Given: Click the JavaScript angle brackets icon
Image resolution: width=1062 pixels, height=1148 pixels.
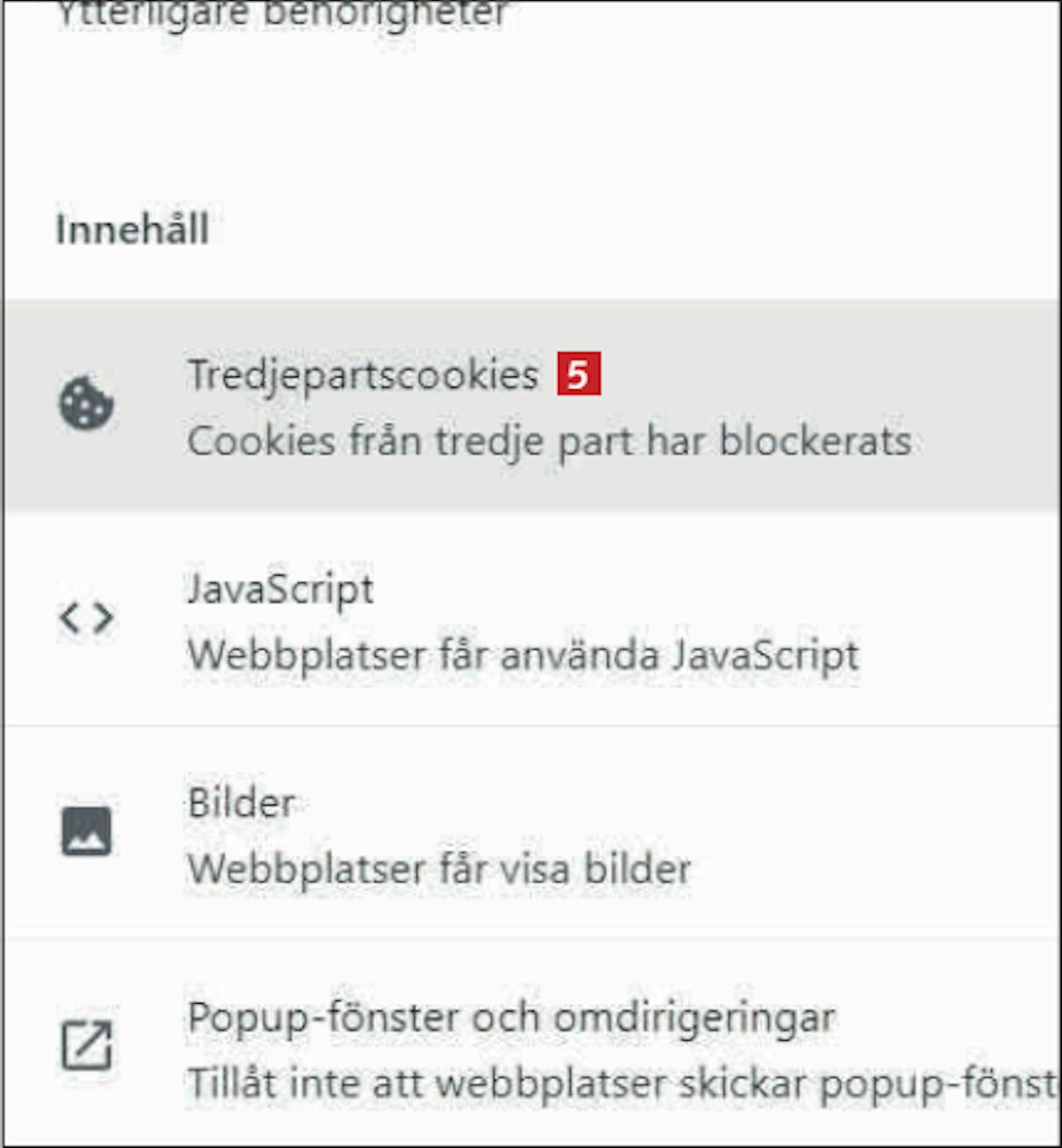Looking at the screenshot, I should point(86,618).
